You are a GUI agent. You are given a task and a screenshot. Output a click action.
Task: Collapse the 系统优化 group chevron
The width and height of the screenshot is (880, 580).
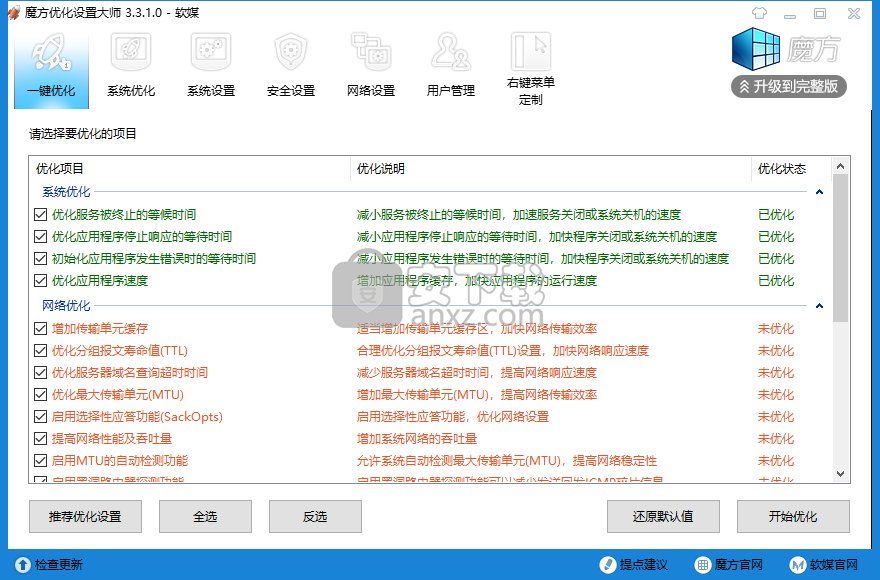819,192
